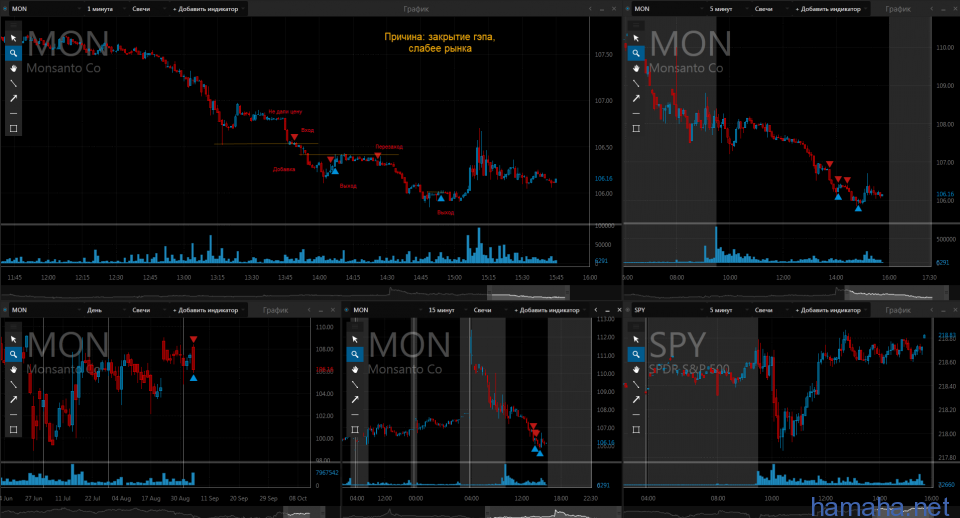The width and height of the screenshot is (960, 518).
Task: Select the trend line tool in daily MON chart
Action: (x=13, y=385)
